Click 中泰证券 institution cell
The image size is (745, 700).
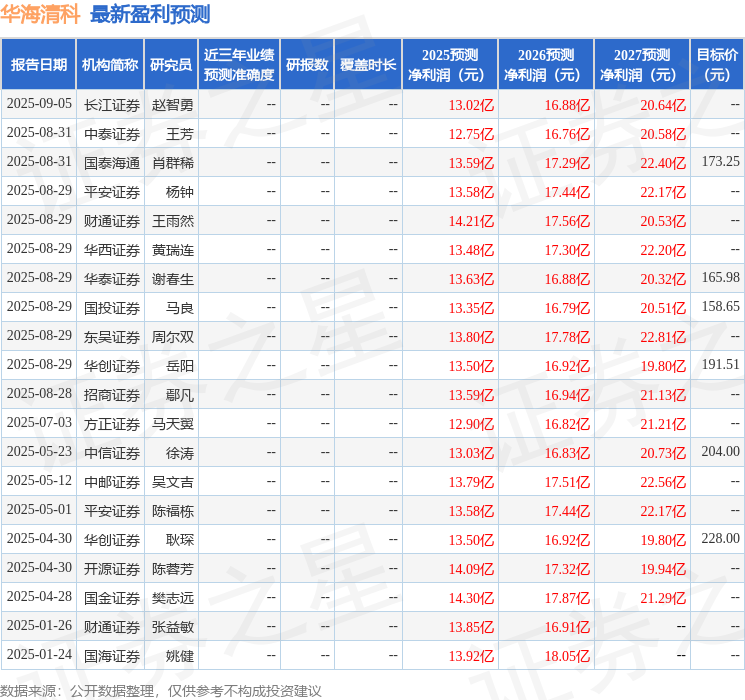(x=112, y=134)
